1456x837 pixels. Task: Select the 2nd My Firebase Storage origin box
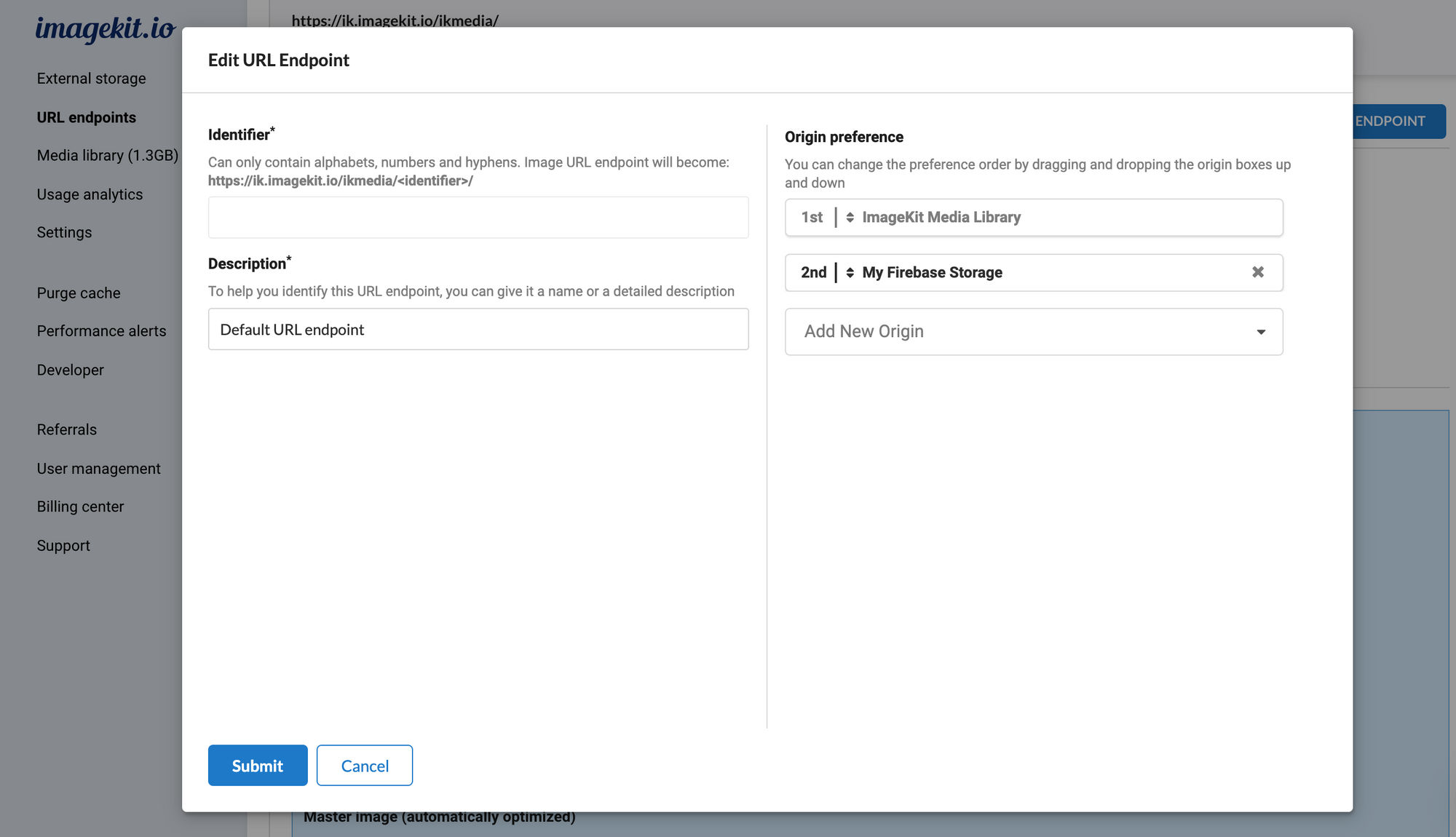click(x=1034, y=273)
